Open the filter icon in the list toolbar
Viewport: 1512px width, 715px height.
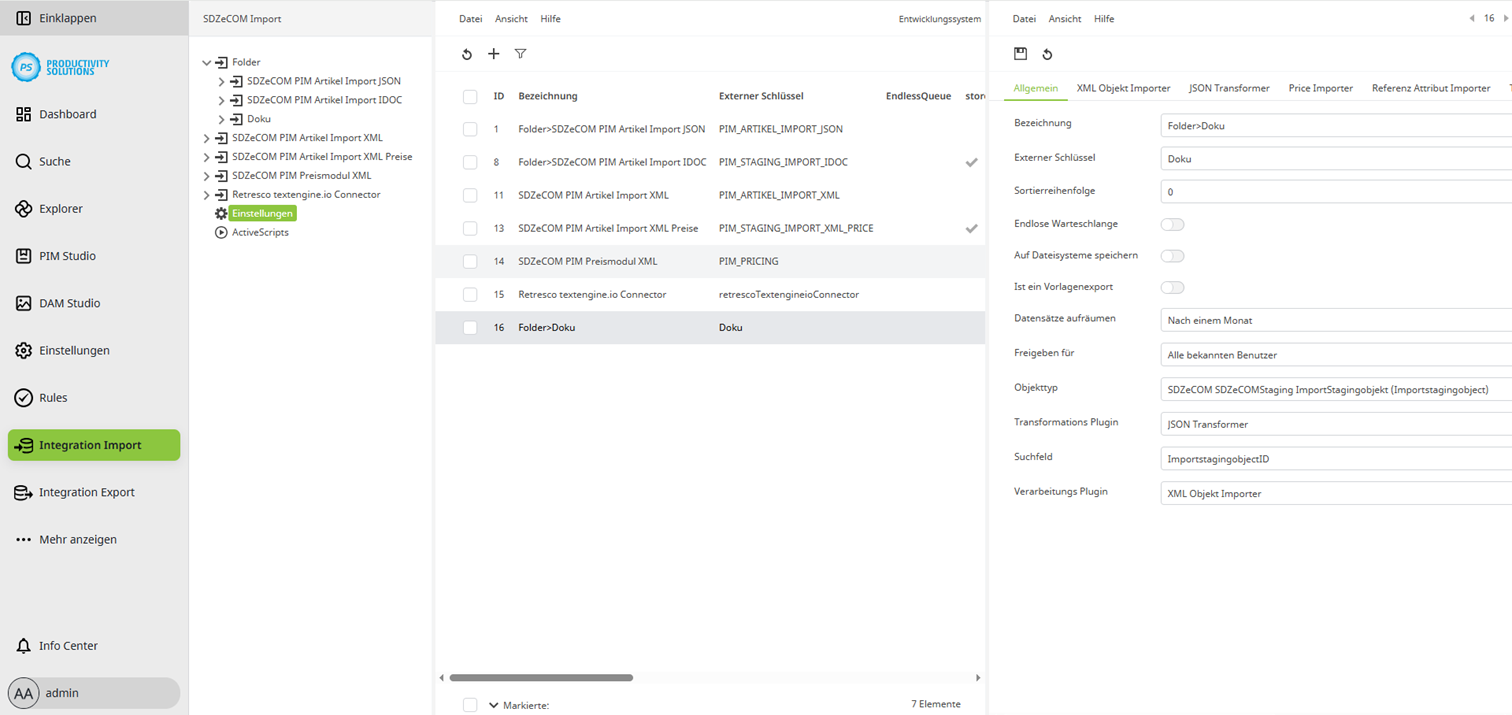pos(520,54)
